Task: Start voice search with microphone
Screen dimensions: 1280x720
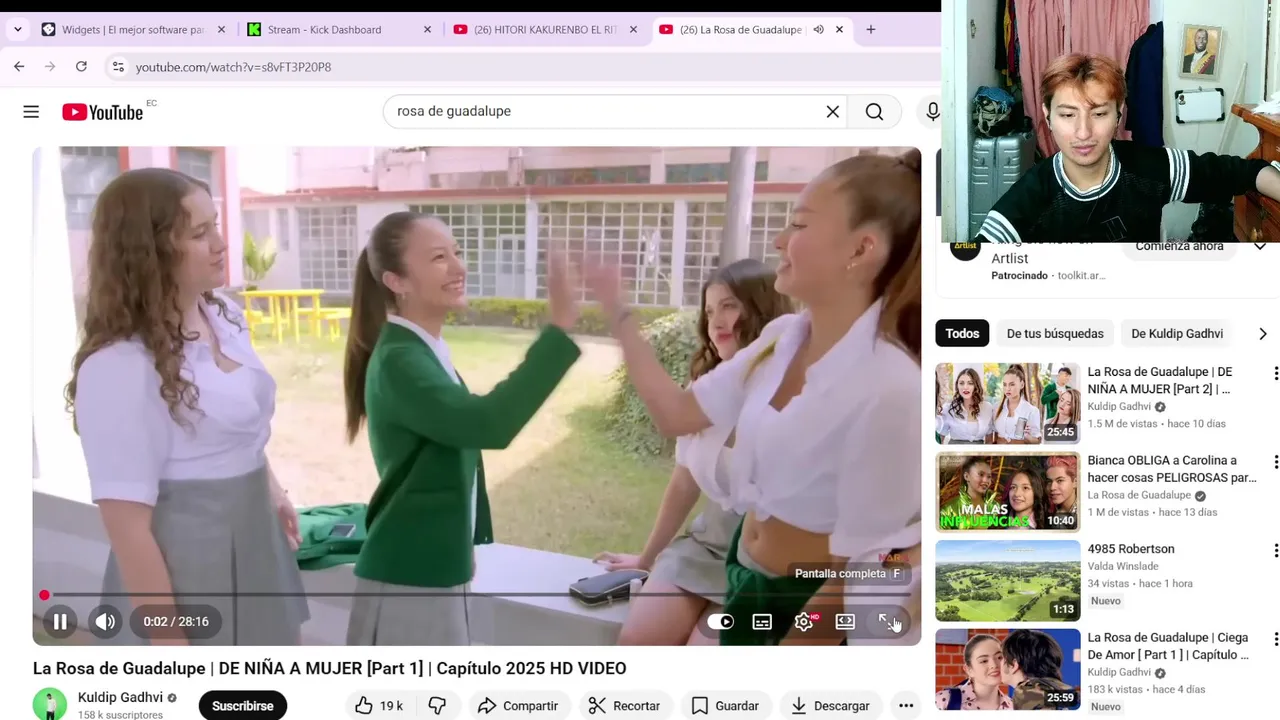Action: (931, 111)
